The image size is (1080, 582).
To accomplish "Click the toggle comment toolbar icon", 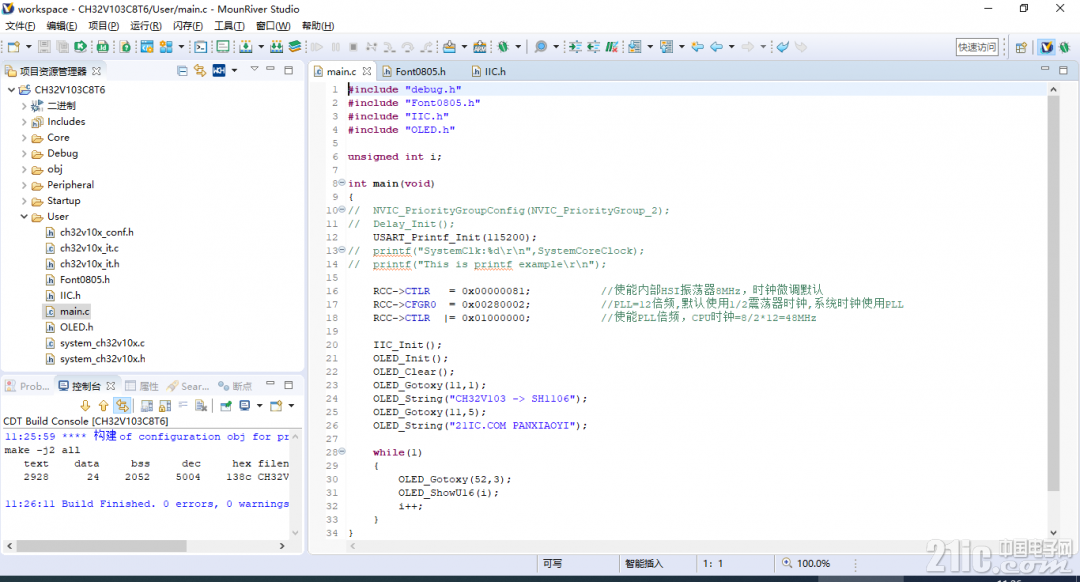I will [x=612, y=47].
